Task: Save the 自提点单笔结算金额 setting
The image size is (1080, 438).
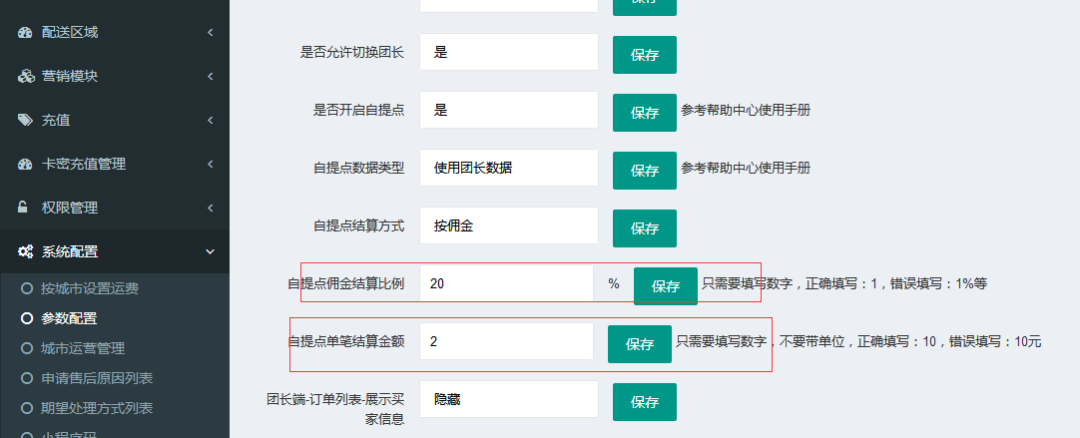Action: pos(639,344)
